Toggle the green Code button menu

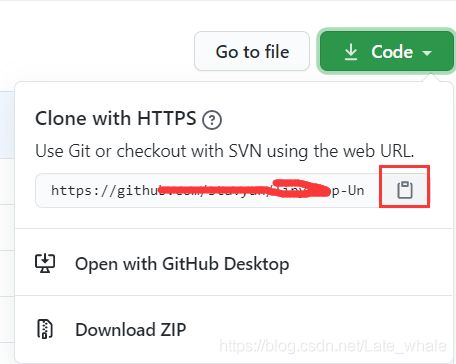coord(387,51)
